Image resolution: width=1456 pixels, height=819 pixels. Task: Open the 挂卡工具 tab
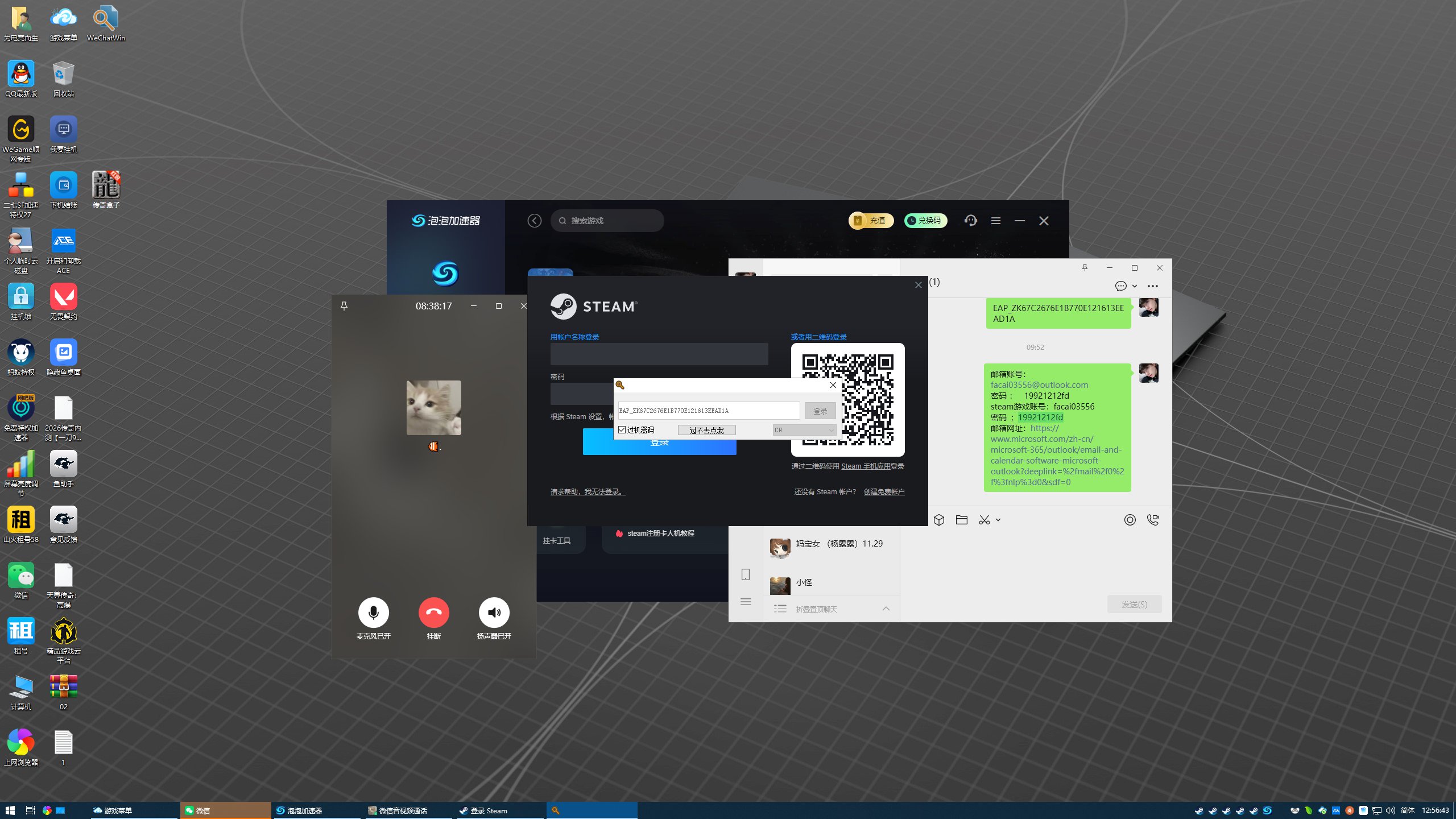556,540
